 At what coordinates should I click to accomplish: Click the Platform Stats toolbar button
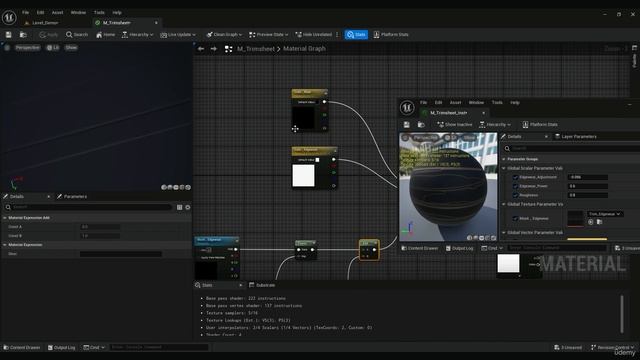tap(391, 35)
